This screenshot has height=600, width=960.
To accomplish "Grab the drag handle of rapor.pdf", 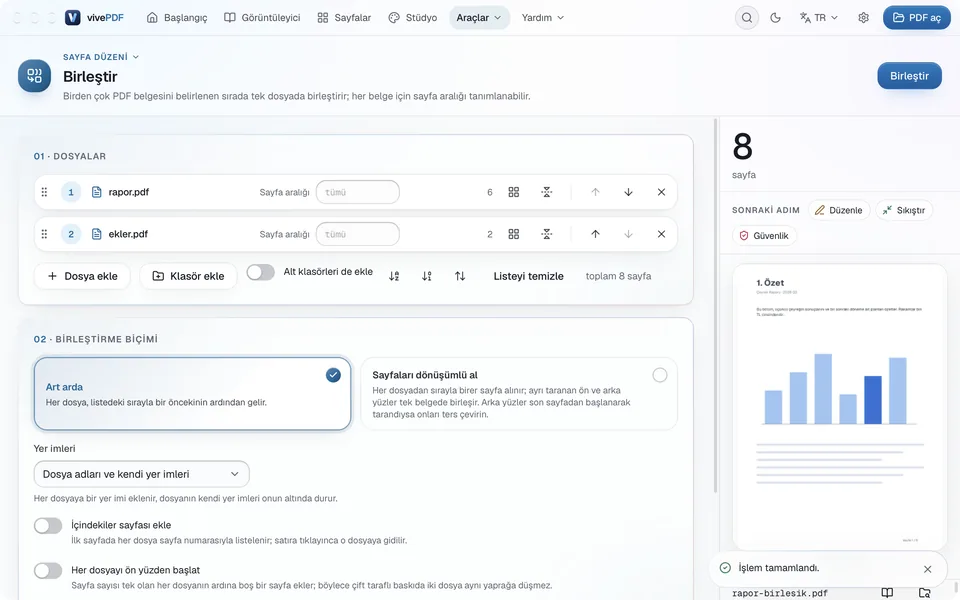I will [x=44, y=192].
